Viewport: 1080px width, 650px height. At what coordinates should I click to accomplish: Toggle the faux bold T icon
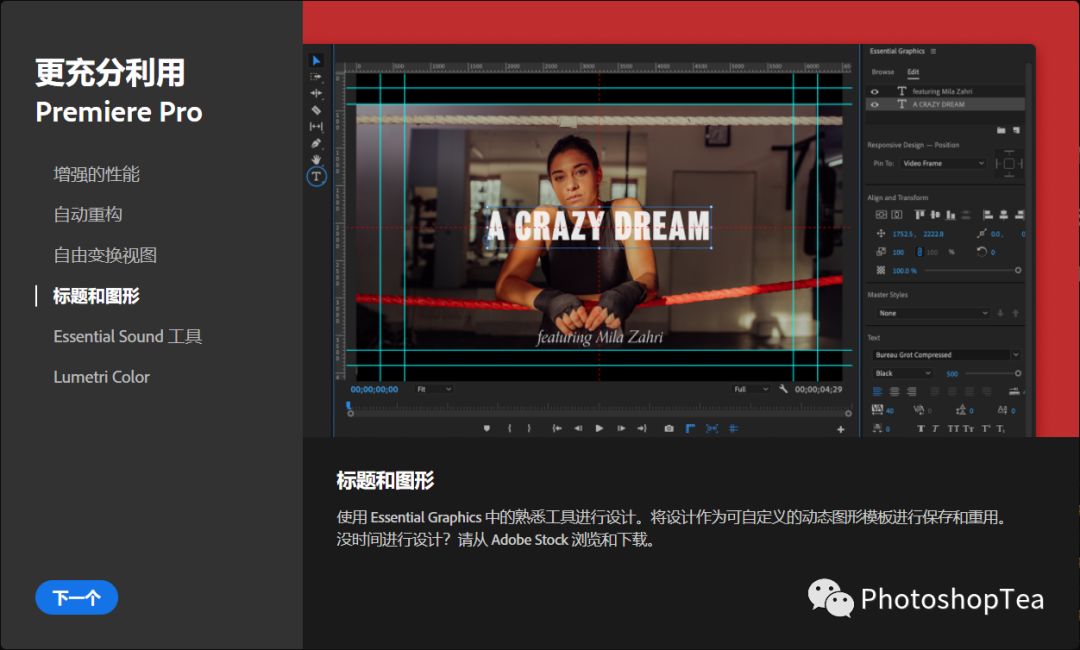point(921,428)
